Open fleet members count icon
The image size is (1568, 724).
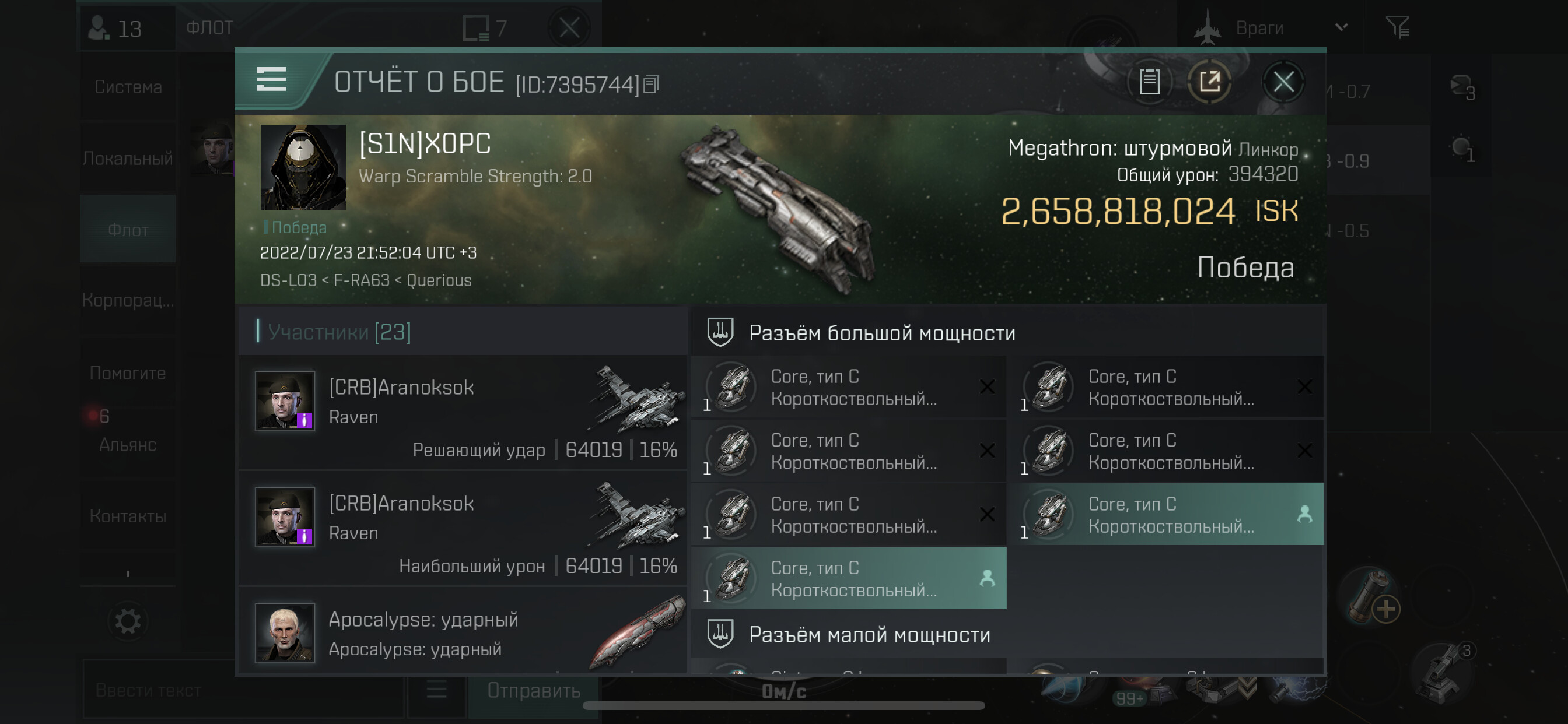click(115, 28)
